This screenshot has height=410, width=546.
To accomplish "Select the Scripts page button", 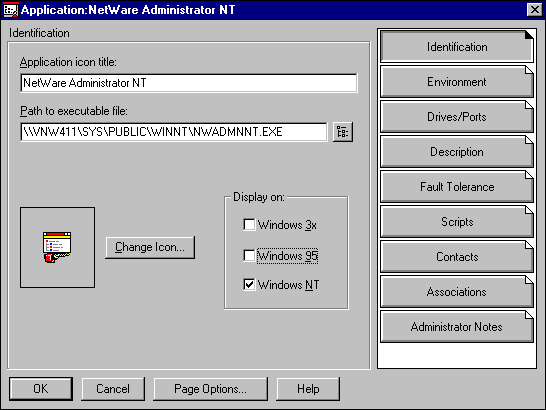I will pyautogui.click(x=457, y=222).
